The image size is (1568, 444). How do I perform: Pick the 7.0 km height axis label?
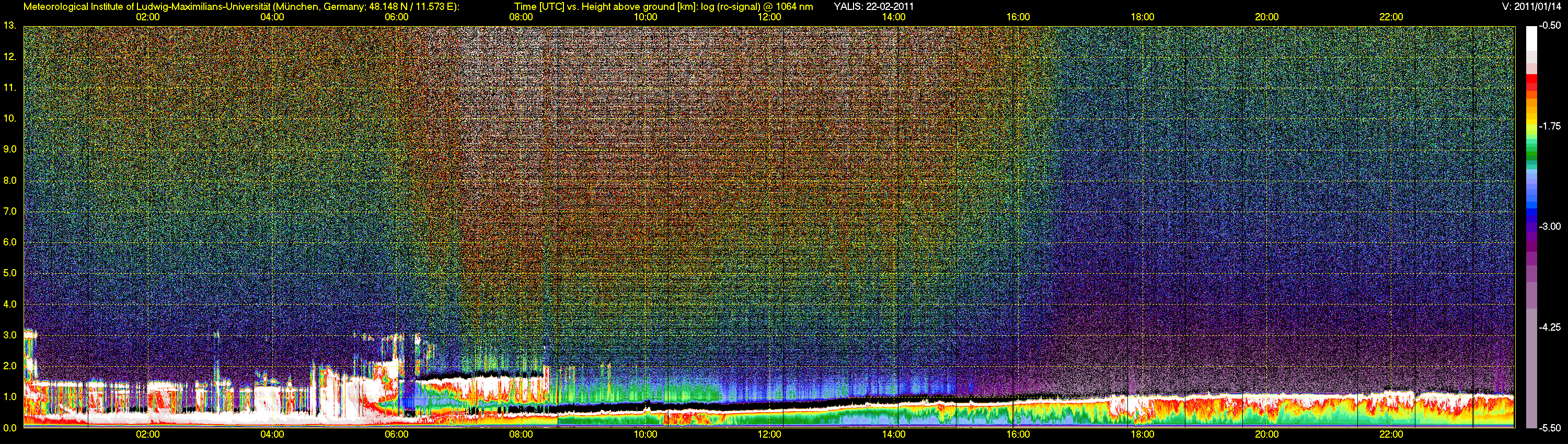(x=10, y=211)
